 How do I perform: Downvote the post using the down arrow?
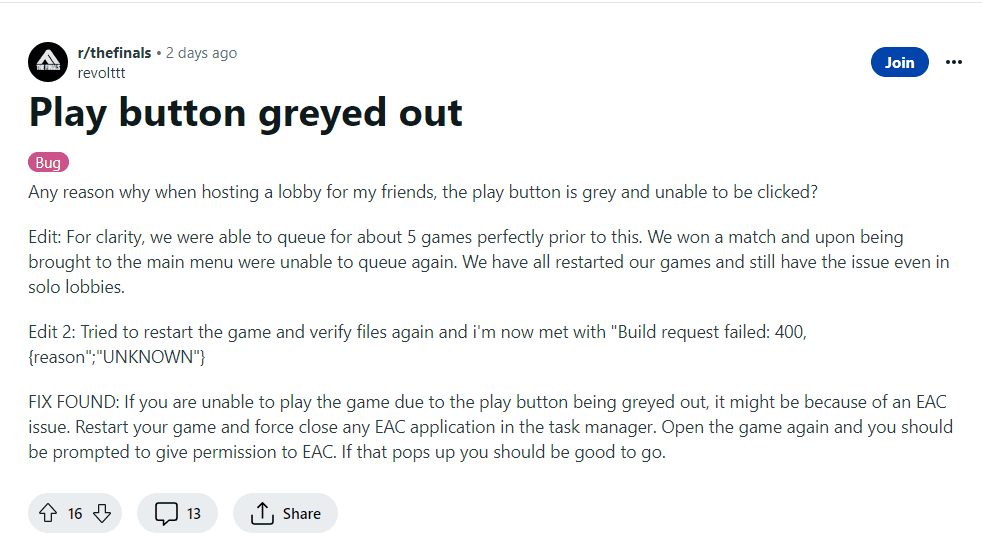102,513
